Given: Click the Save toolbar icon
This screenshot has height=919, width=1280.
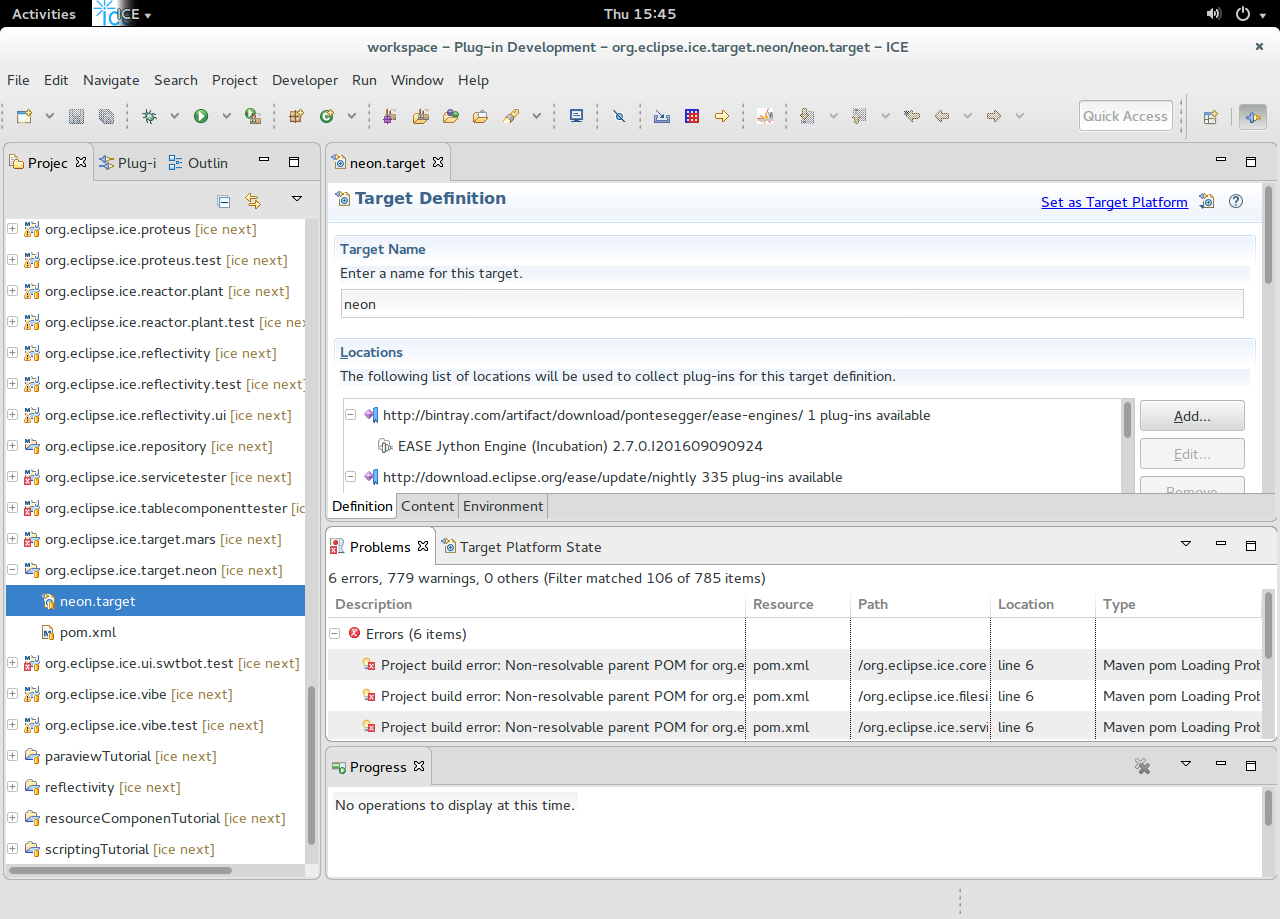Looking at the screenshot, I should (76, 116).
